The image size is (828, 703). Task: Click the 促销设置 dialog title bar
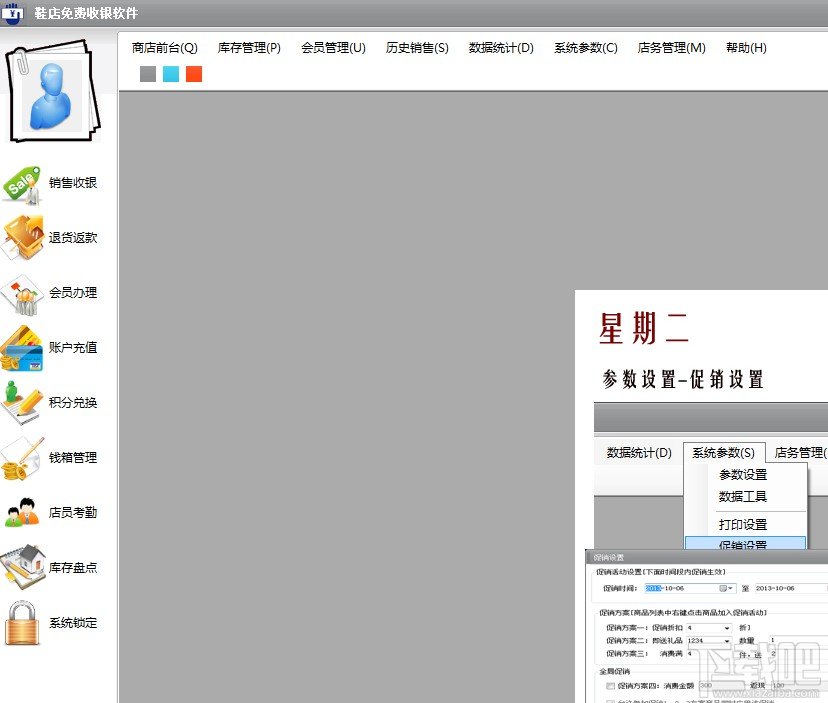(x=707, y=558)
